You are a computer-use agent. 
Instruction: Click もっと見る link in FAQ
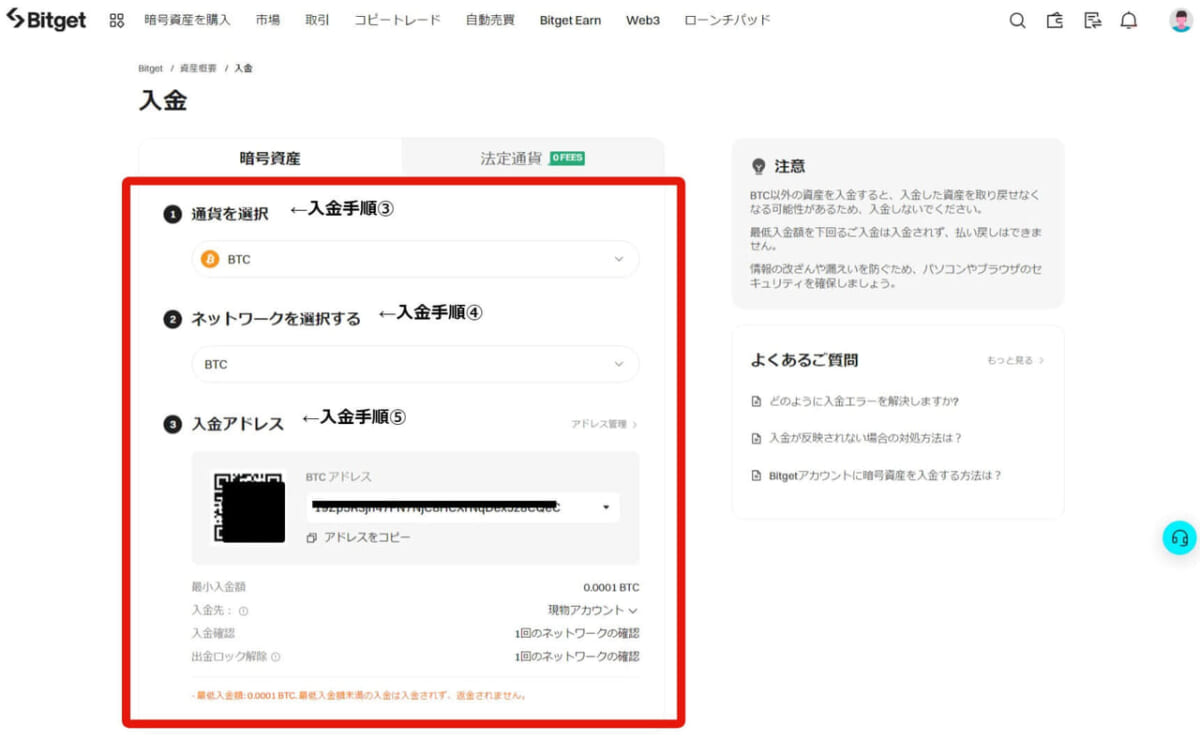[1015, 360]
